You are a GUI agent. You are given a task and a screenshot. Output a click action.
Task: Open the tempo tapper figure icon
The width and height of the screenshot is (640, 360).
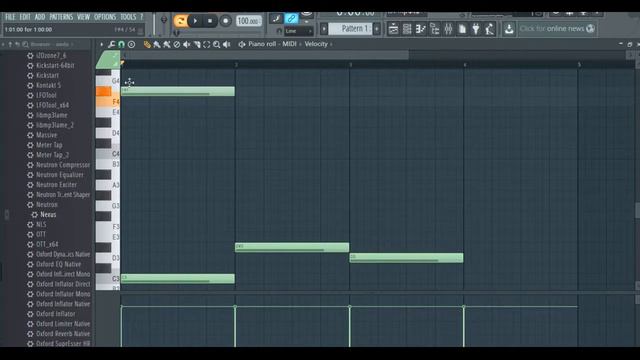(x=490, y=29)
